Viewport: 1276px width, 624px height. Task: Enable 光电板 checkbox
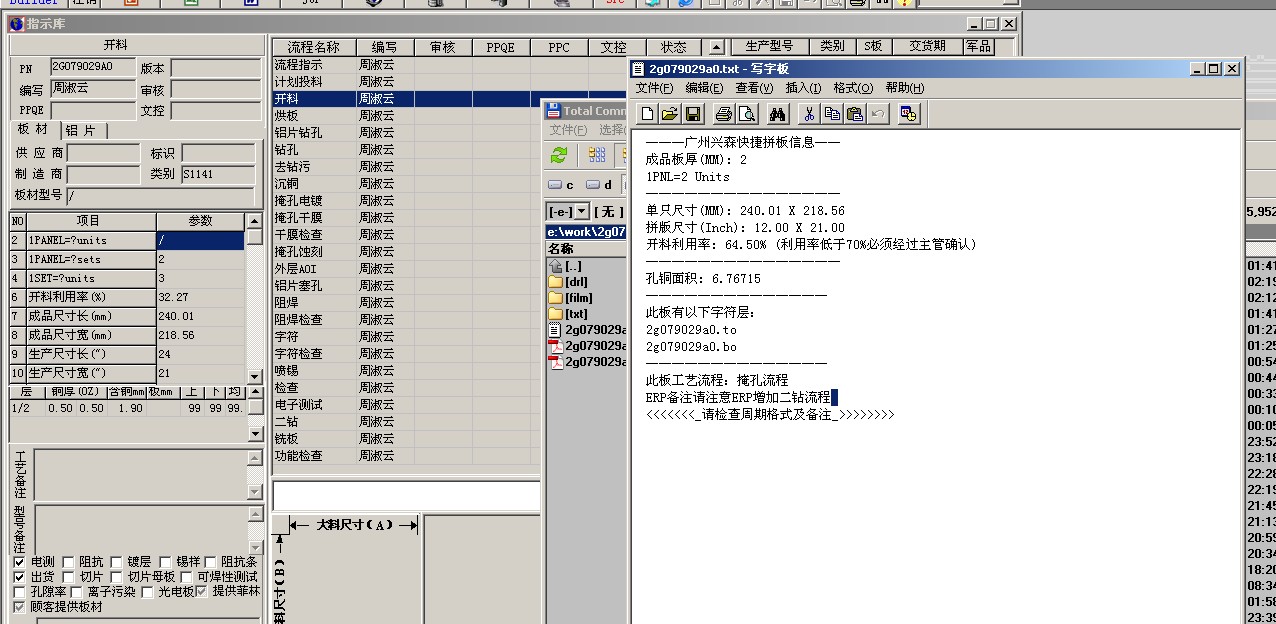pyautogui.click(x=148, y=592)
